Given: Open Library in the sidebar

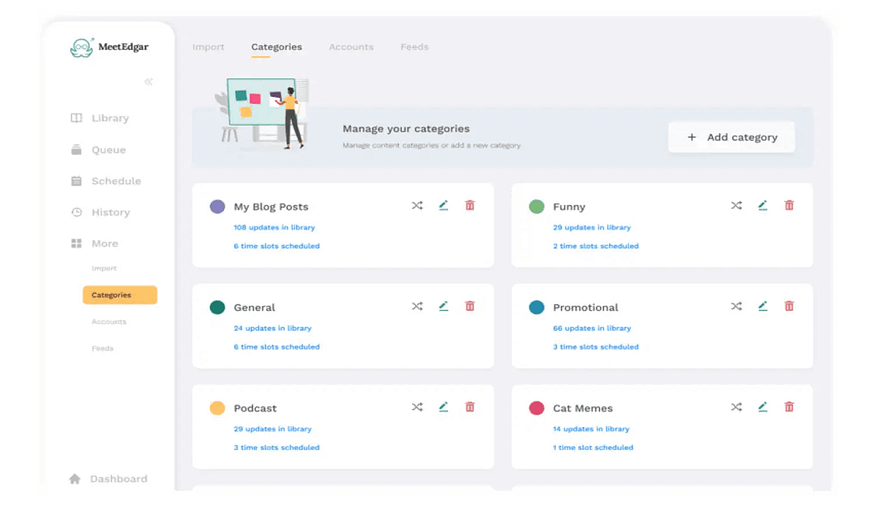Looking at the screenshot, I should click(x=100, y=118).
